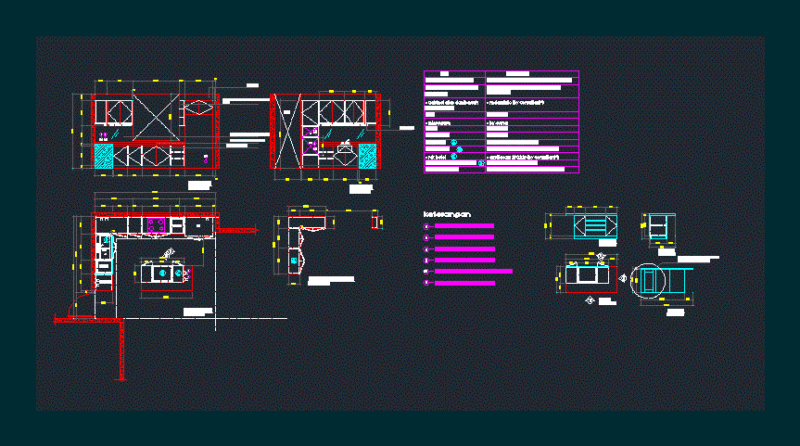The width and height of the screenshot is (800, 446).
Task: Select the L-shaped countertop plan drawing
Action: pyautogui.click(x=306, y=245)
